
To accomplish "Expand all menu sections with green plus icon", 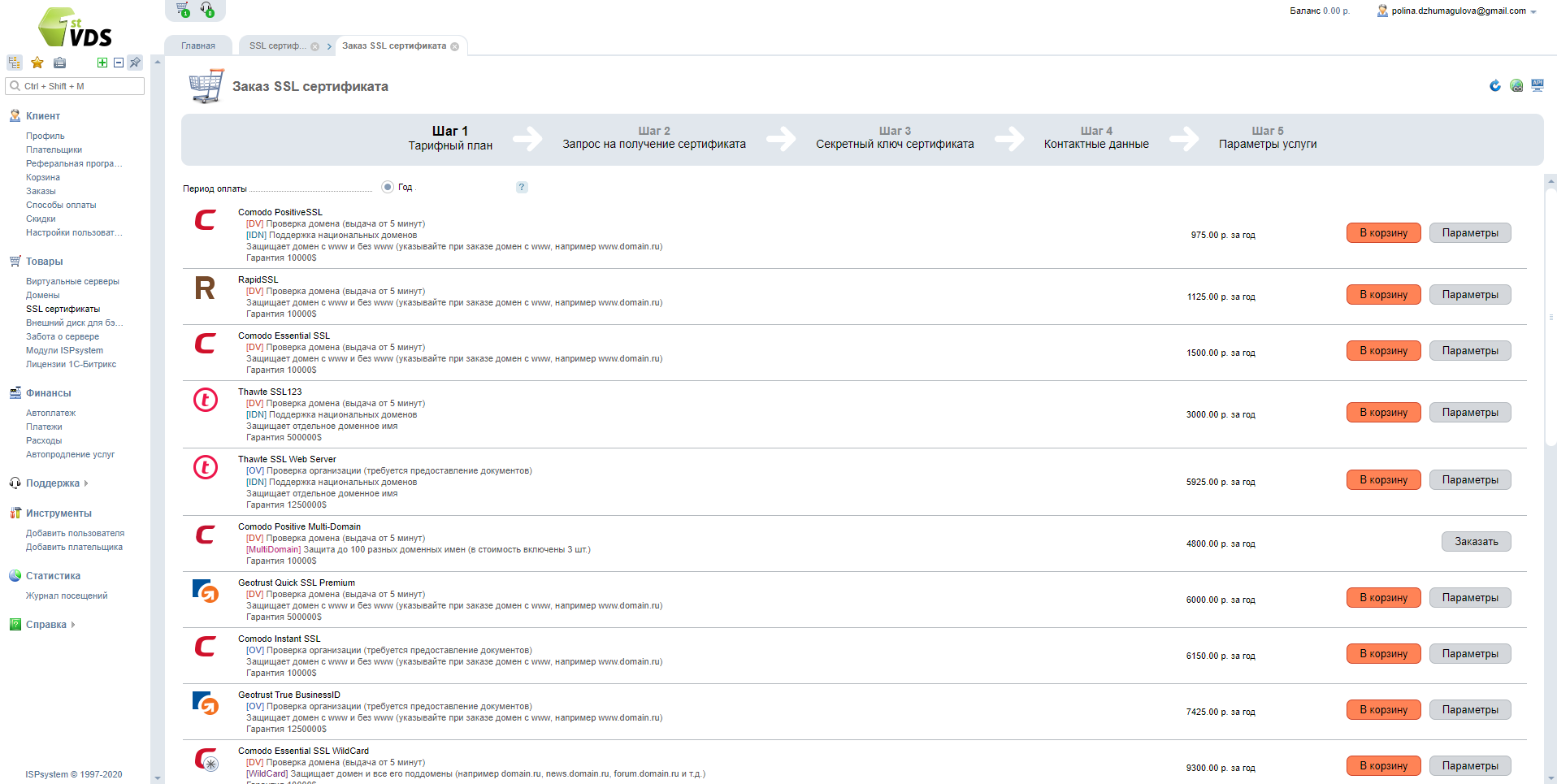I will point(102,63).
